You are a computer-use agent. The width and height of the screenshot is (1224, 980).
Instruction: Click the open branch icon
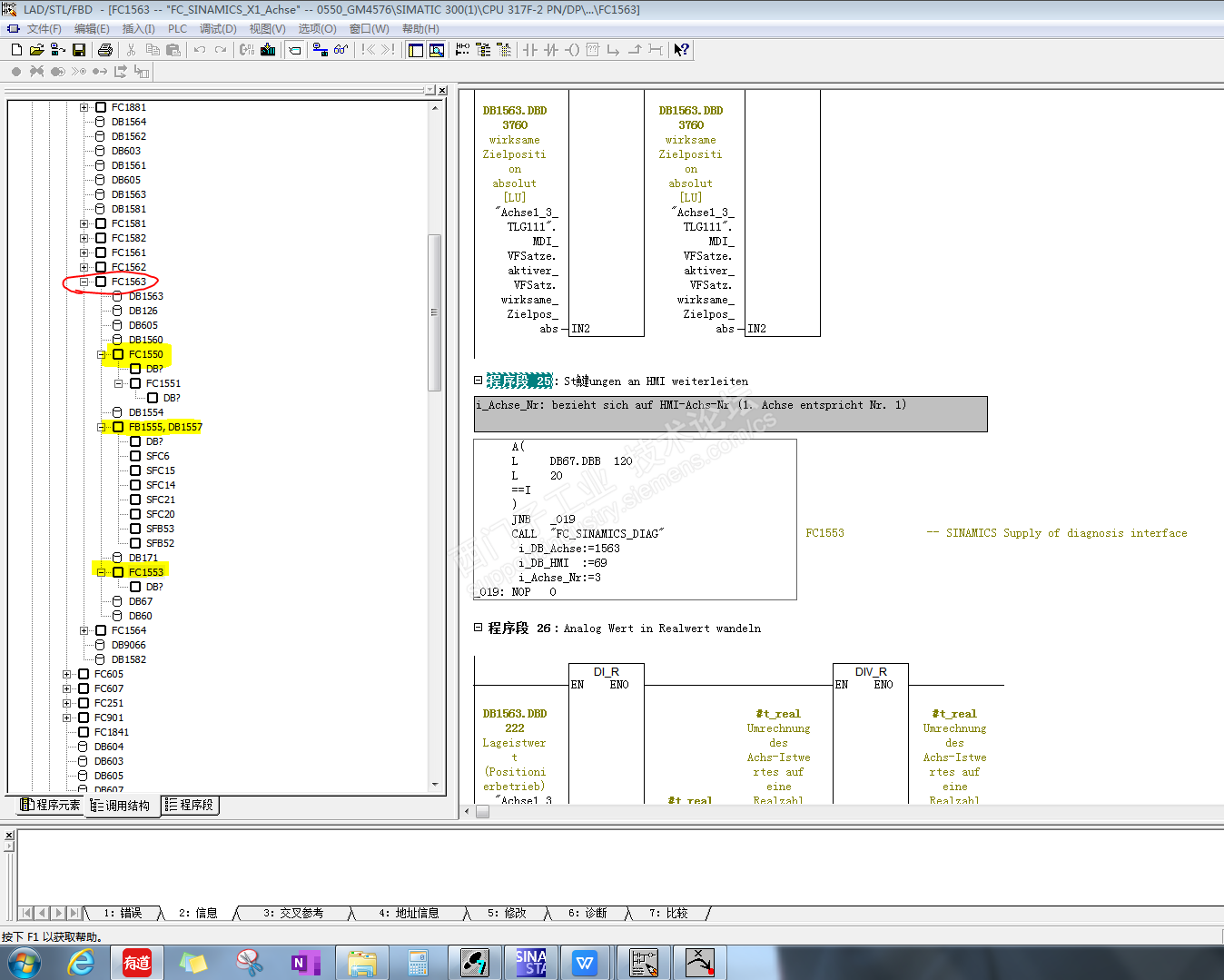(614, 50)
